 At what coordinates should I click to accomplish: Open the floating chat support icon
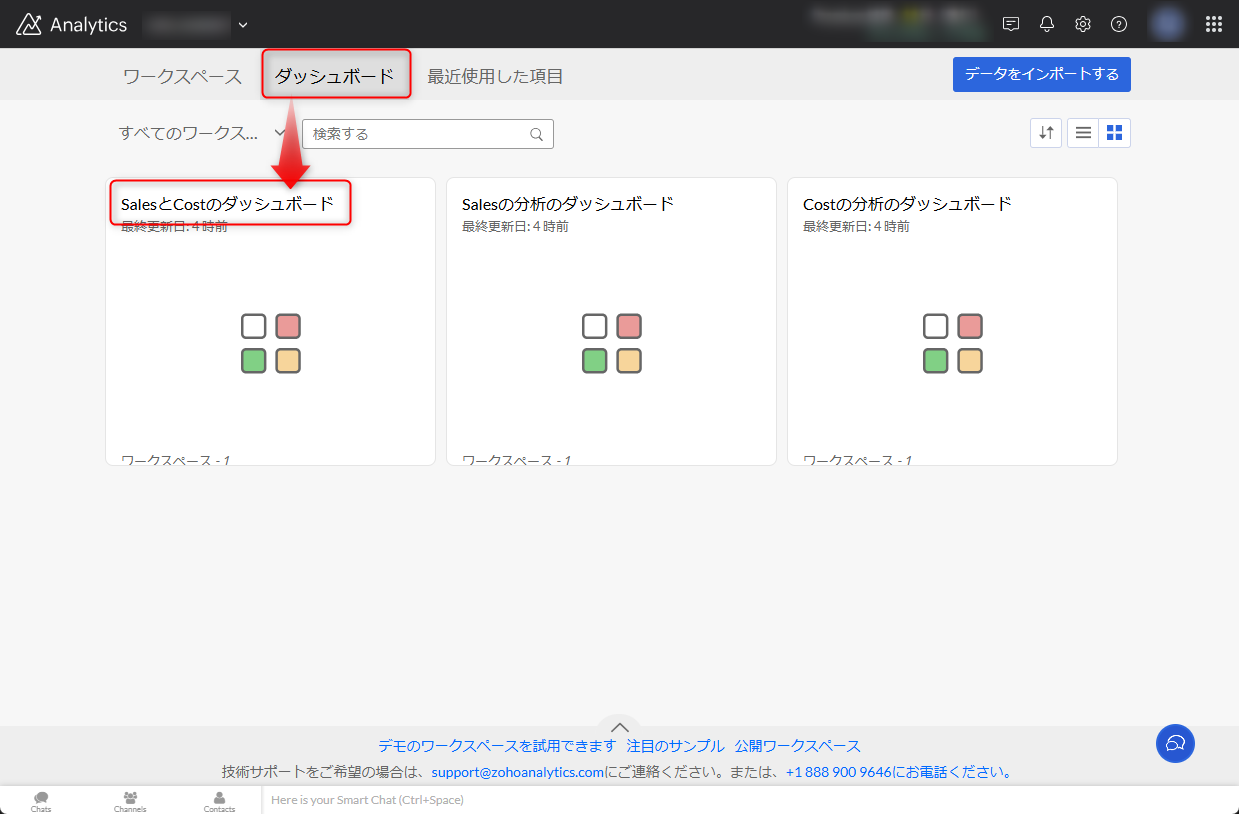1175,743
